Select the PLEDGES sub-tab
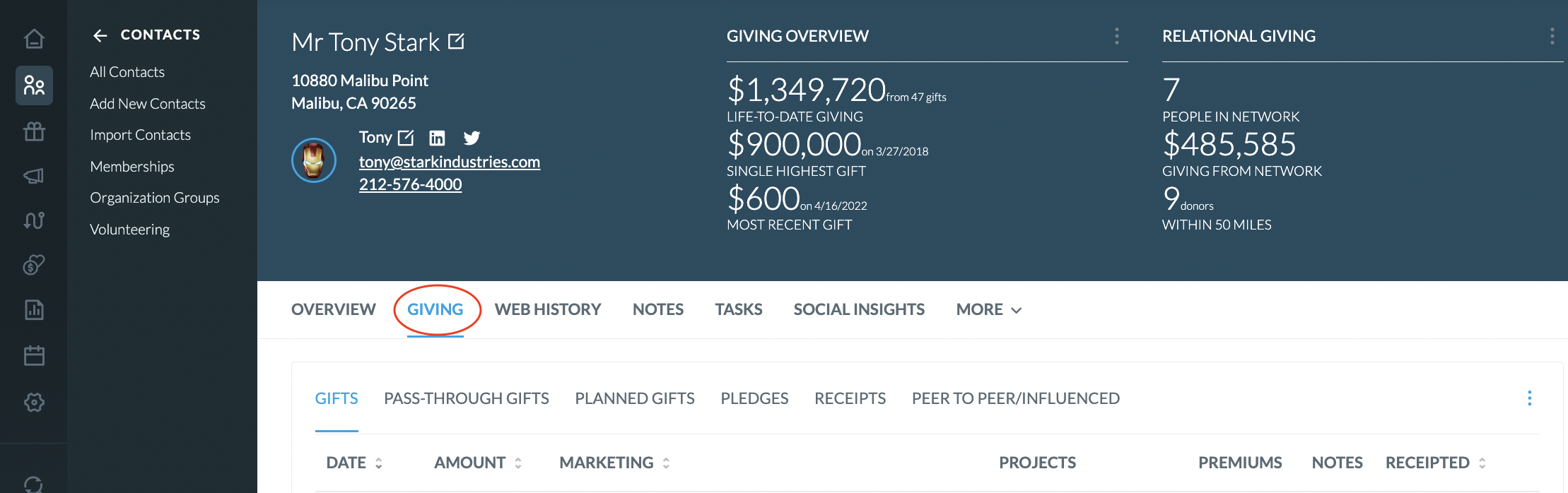 [x=754, y=398]
